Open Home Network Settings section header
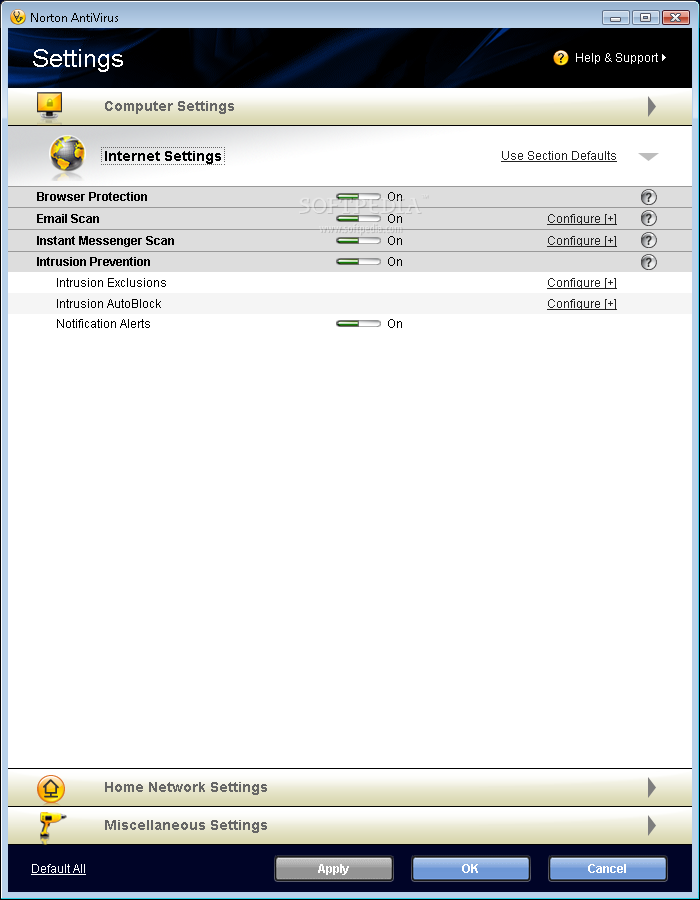The image size is (700, 900). click(x=350, y=788)
